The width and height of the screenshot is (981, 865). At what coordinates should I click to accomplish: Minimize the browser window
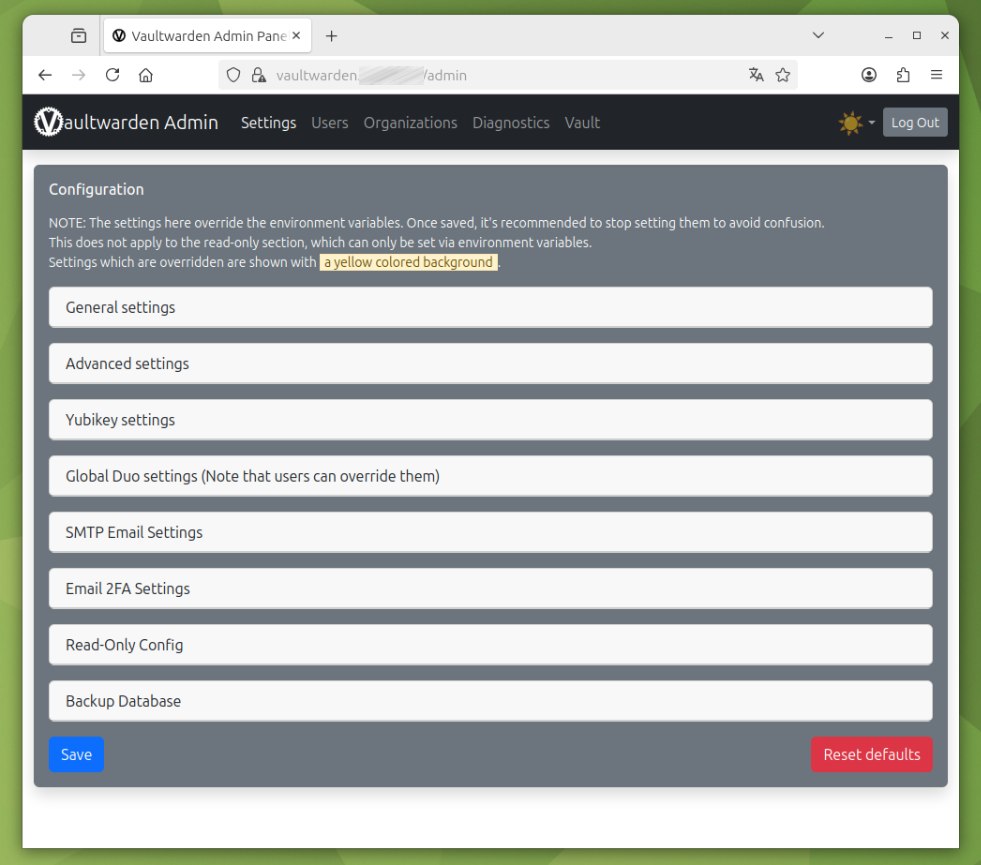888,36
